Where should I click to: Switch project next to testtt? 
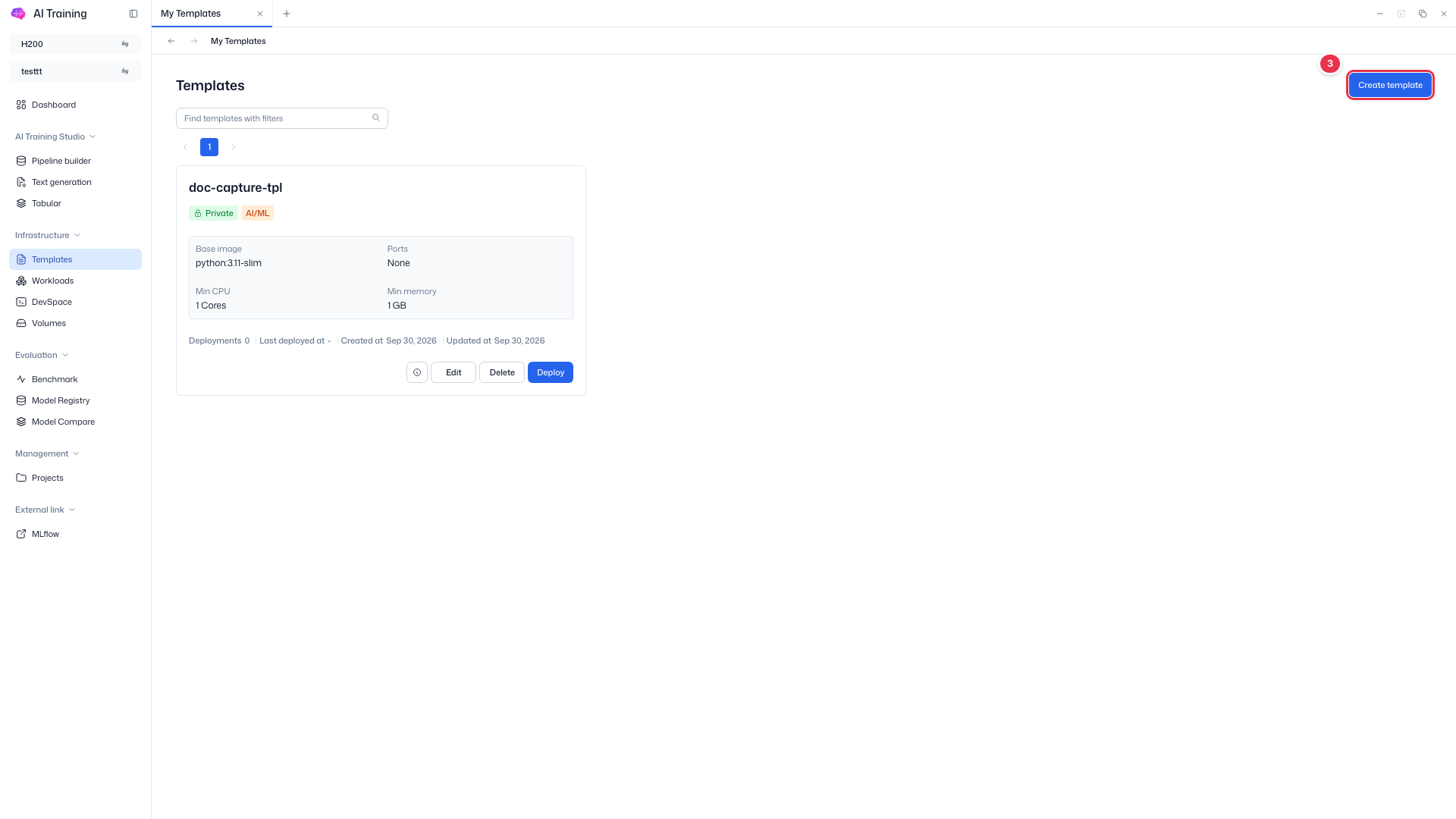pos(125,71)
